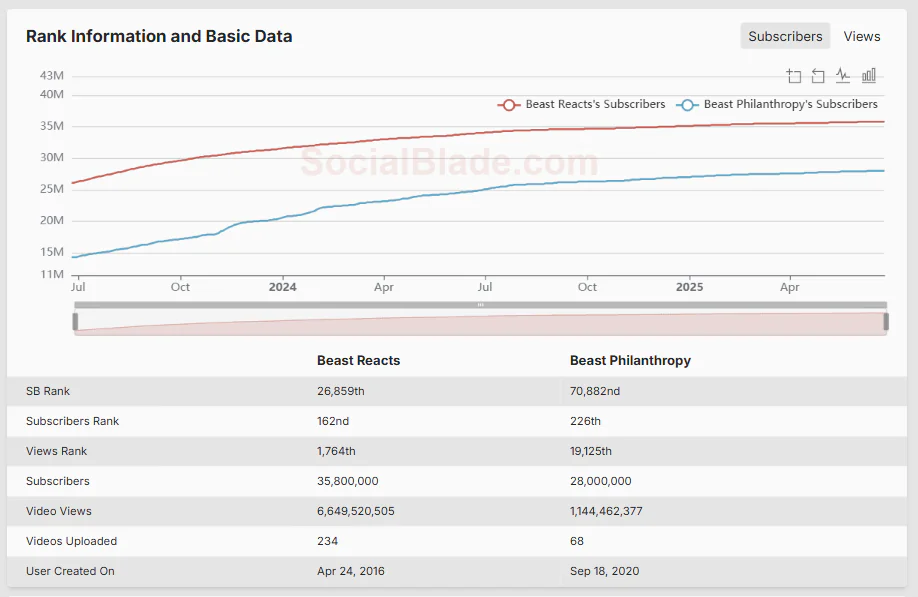Select the Subscribers chart tab
This screenshot has height=597, width=918.
point(785,36)
